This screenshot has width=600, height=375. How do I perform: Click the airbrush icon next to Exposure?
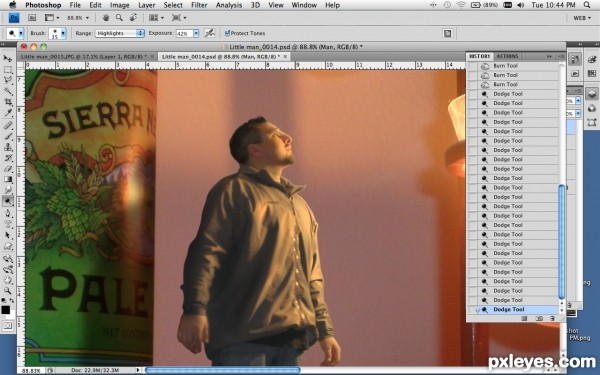click(x=209, y=33)
